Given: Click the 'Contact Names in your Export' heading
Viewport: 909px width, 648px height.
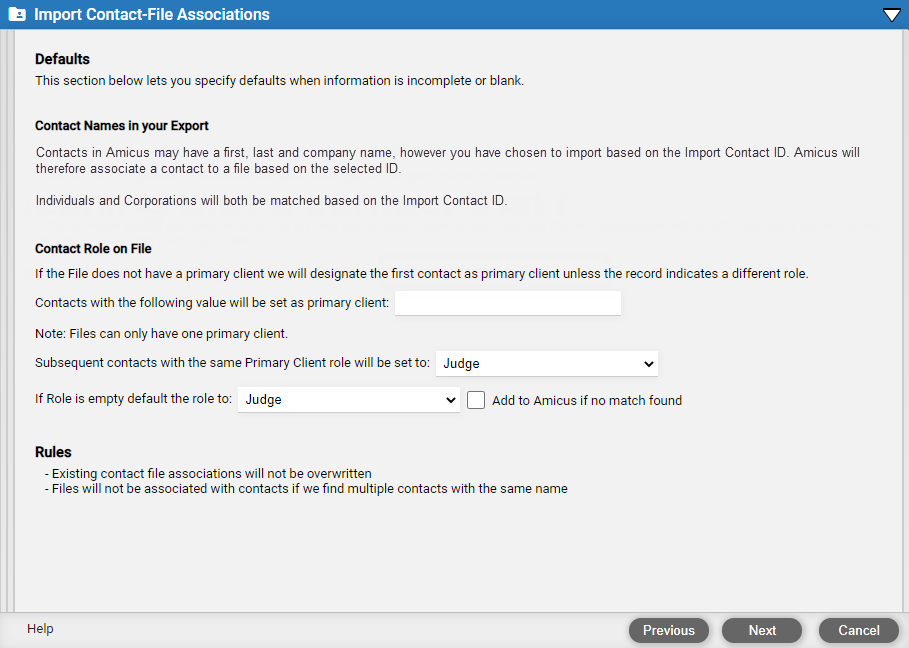Looking at the screenshot, I should click(x=122, y=126).
